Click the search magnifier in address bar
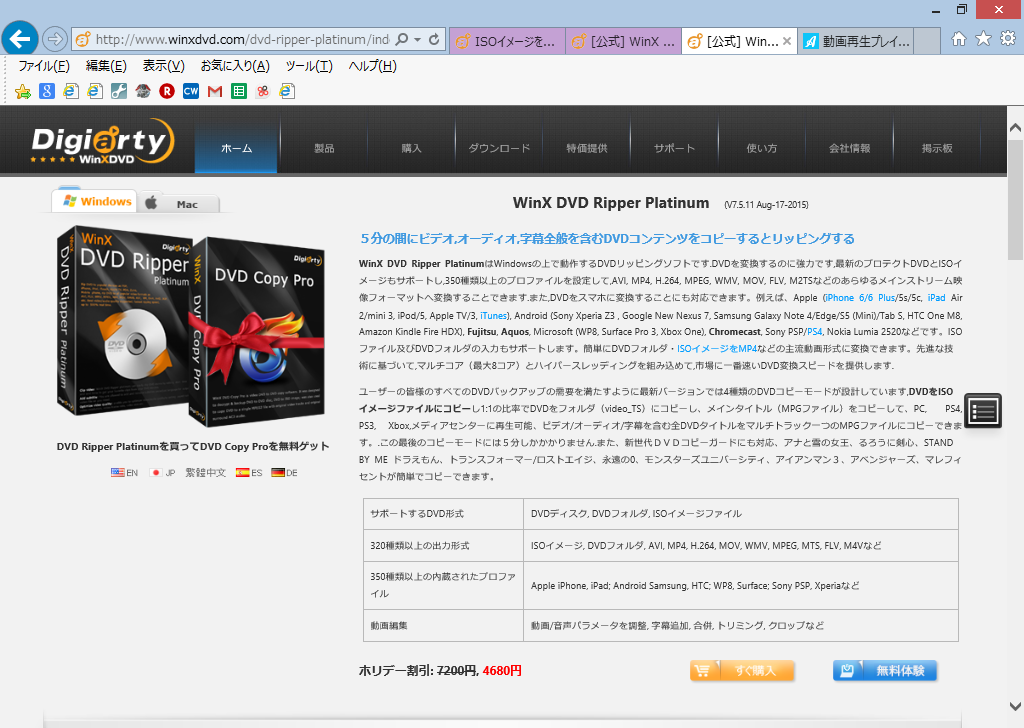 402,39
